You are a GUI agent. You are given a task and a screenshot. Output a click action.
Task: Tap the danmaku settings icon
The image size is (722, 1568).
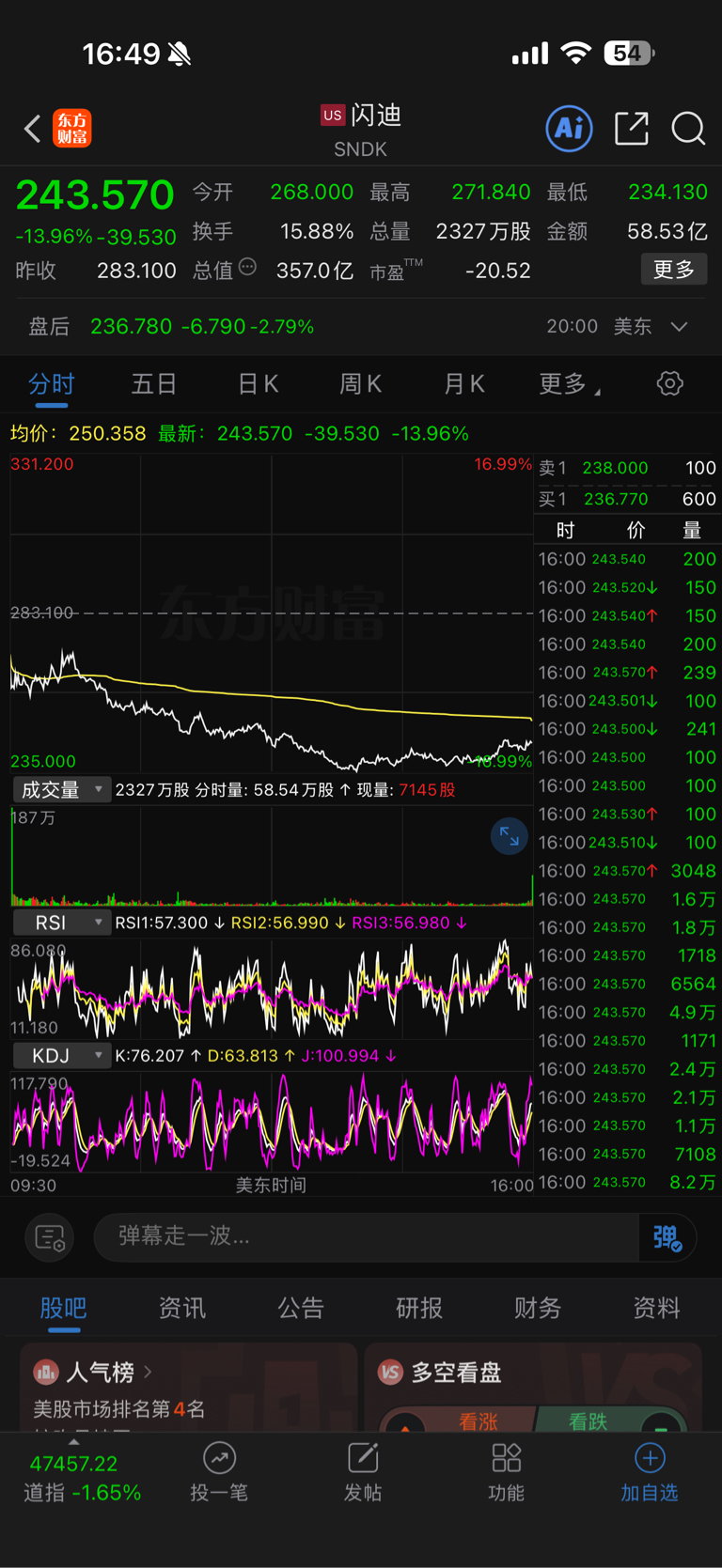click(x=50, y=1237)
